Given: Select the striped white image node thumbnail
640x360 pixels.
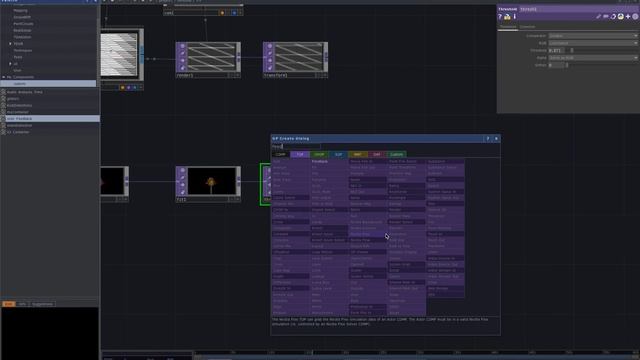Looking at the screenshot, I should 119,54.
